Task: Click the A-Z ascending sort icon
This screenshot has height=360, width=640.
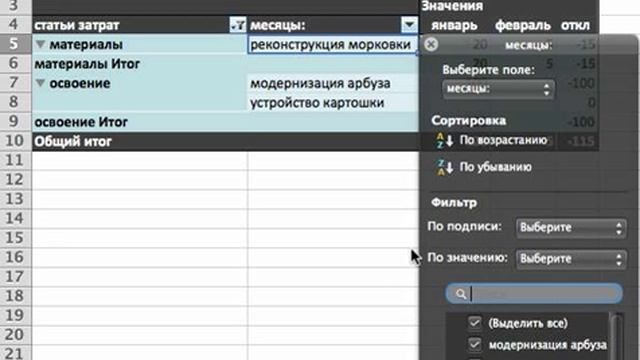Action: pos(444,140)
